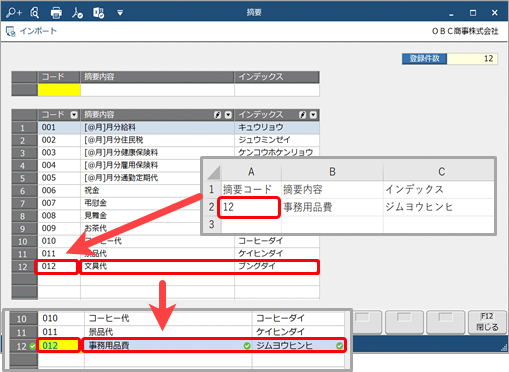Select the [@月]月分通勤定期代 cell
Viewport: 509px width, 372px height.
pyautogui.click(x=141, y=178)
